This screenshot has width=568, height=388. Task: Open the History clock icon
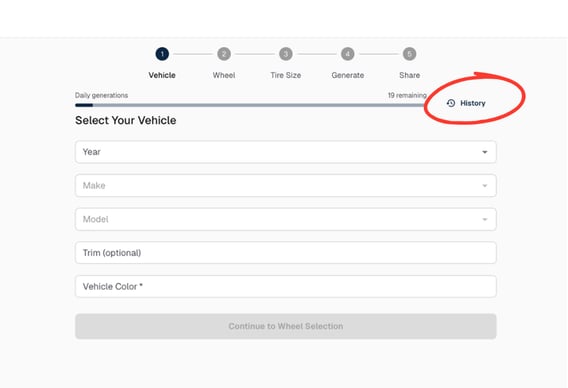click(451, 103)
